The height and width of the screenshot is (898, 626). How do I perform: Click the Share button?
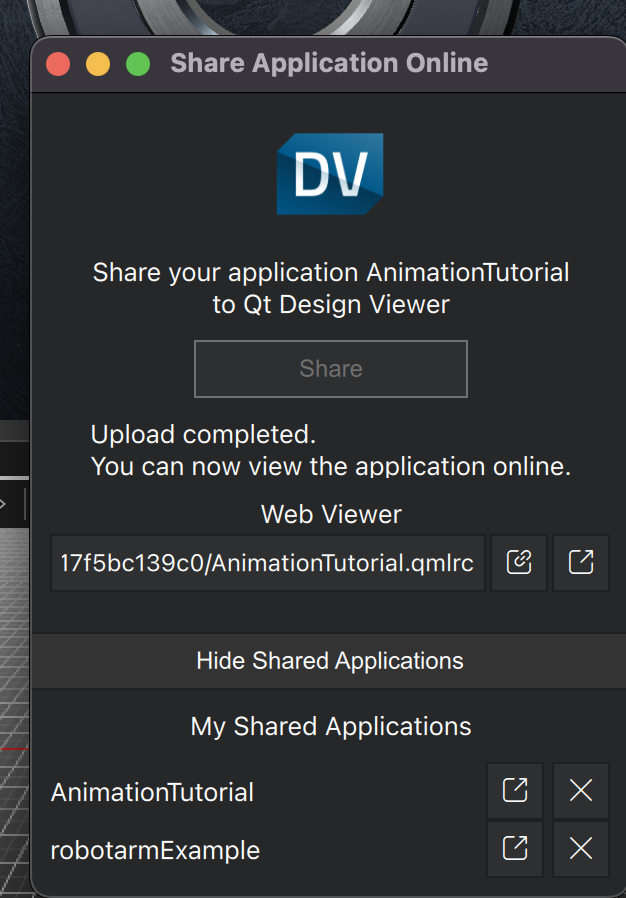(x=331, y=369)
